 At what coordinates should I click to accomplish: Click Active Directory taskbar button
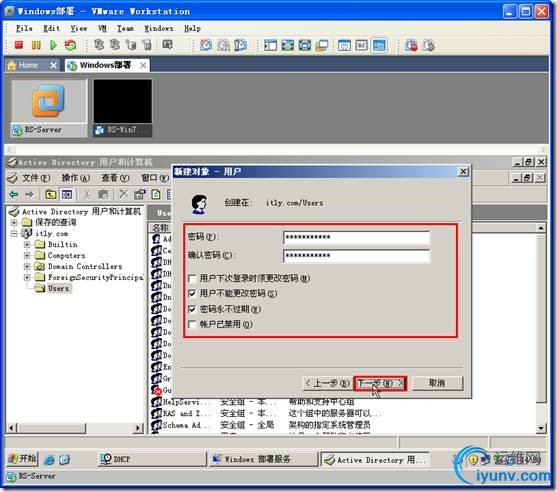pyautogui.click(x=375, y=459)
